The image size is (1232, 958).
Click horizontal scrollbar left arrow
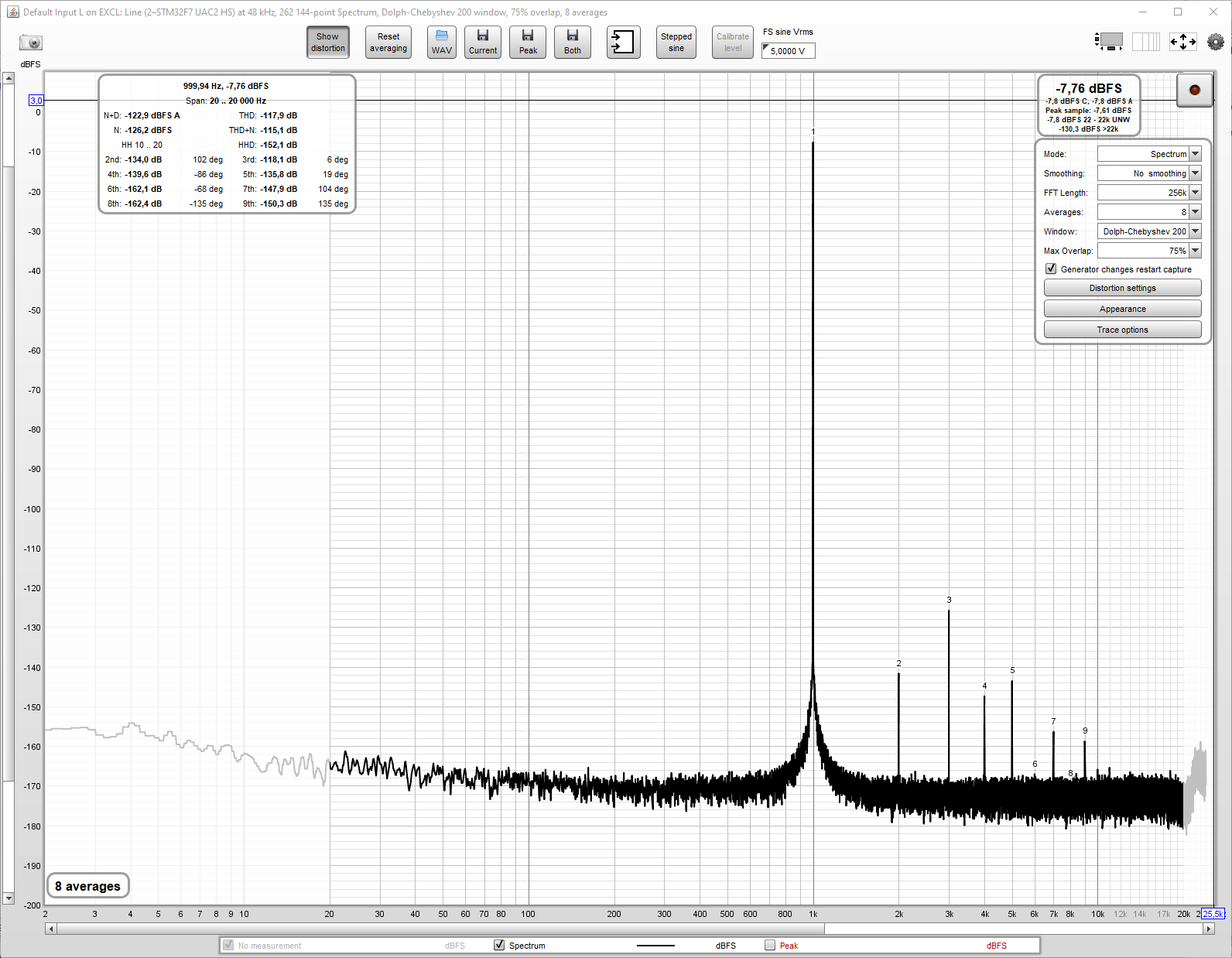(x=51, y=929)
